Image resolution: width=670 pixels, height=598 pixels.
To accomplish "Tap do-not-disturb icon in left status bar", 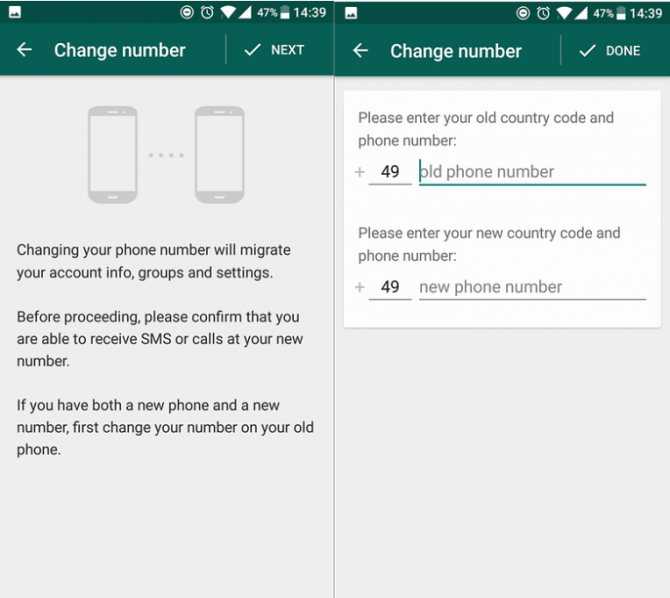I will click(187, 12).
